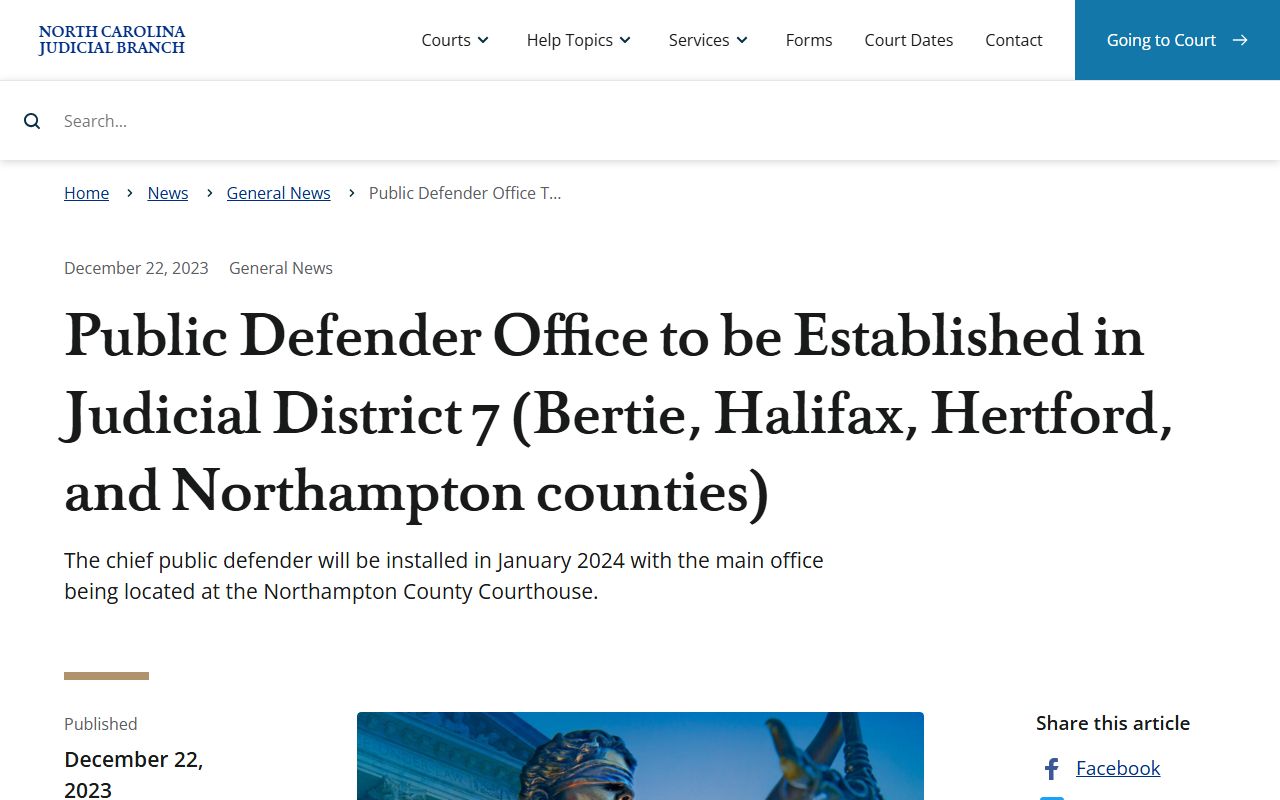
Task: Click the Going to Court button
Action: tap(1177, 40)
